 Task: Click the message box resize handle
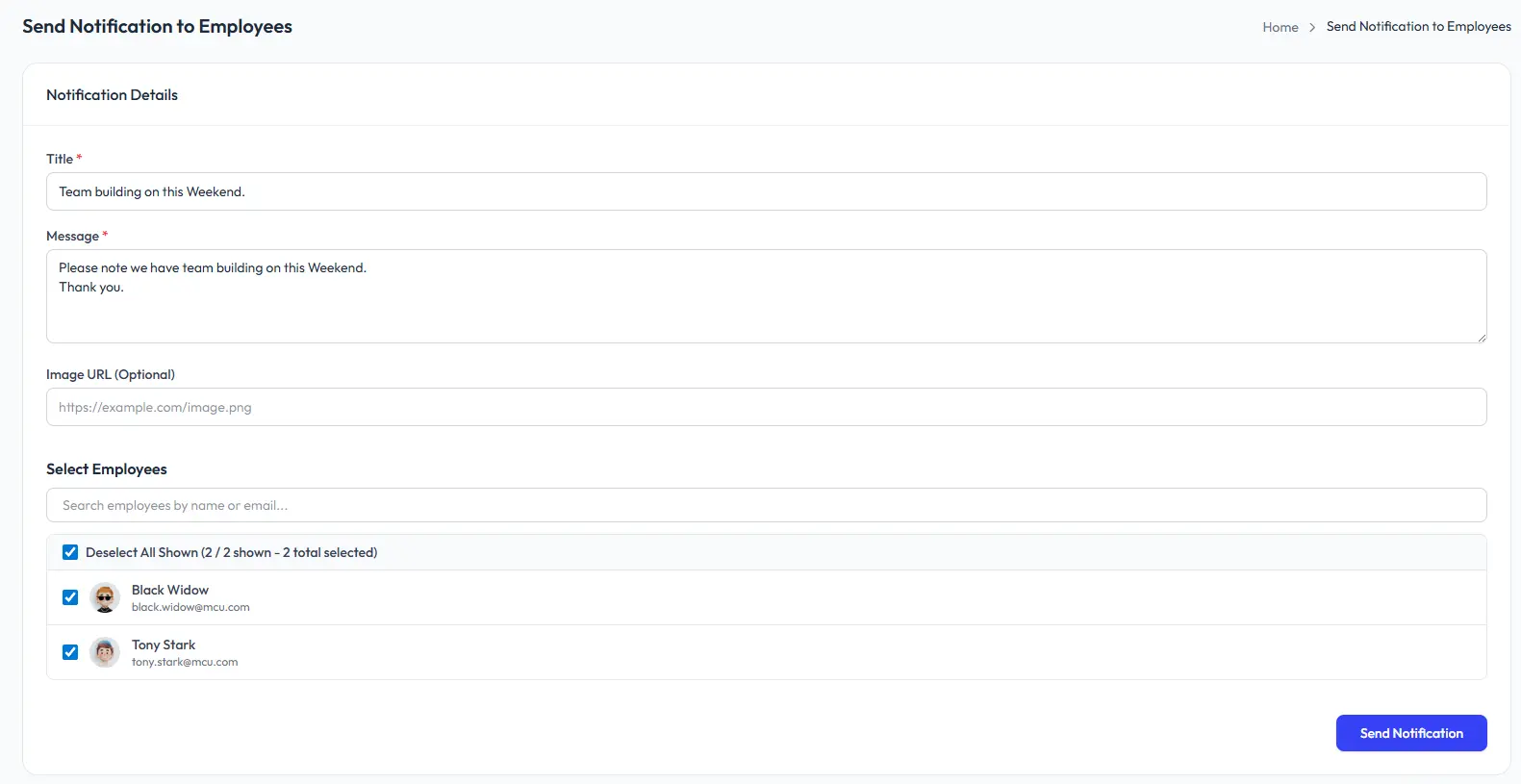click(x=1481, y=337)
